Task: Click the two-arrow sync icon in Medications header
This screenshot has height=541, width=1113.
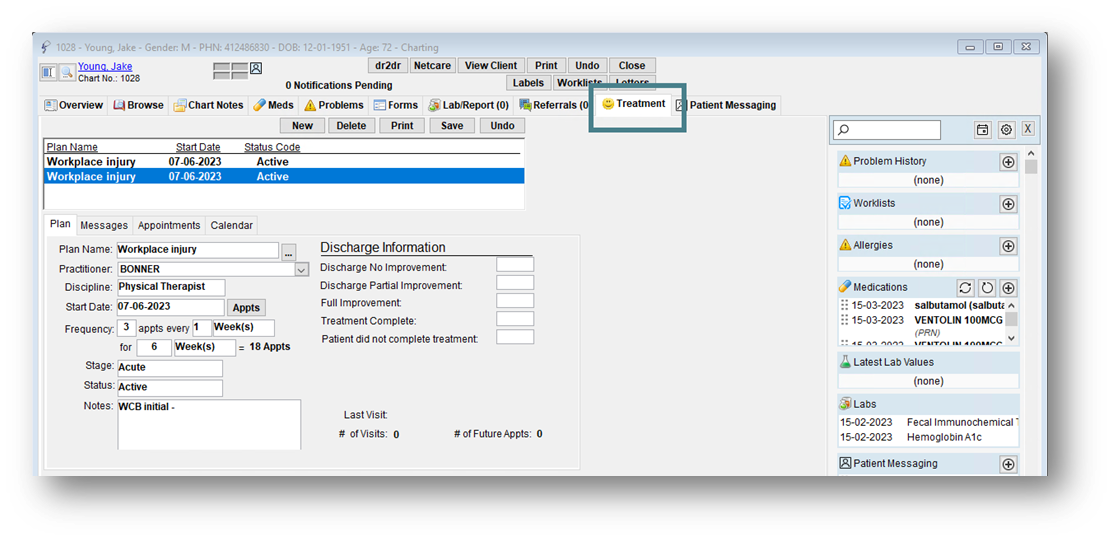Action: point(965,288)
